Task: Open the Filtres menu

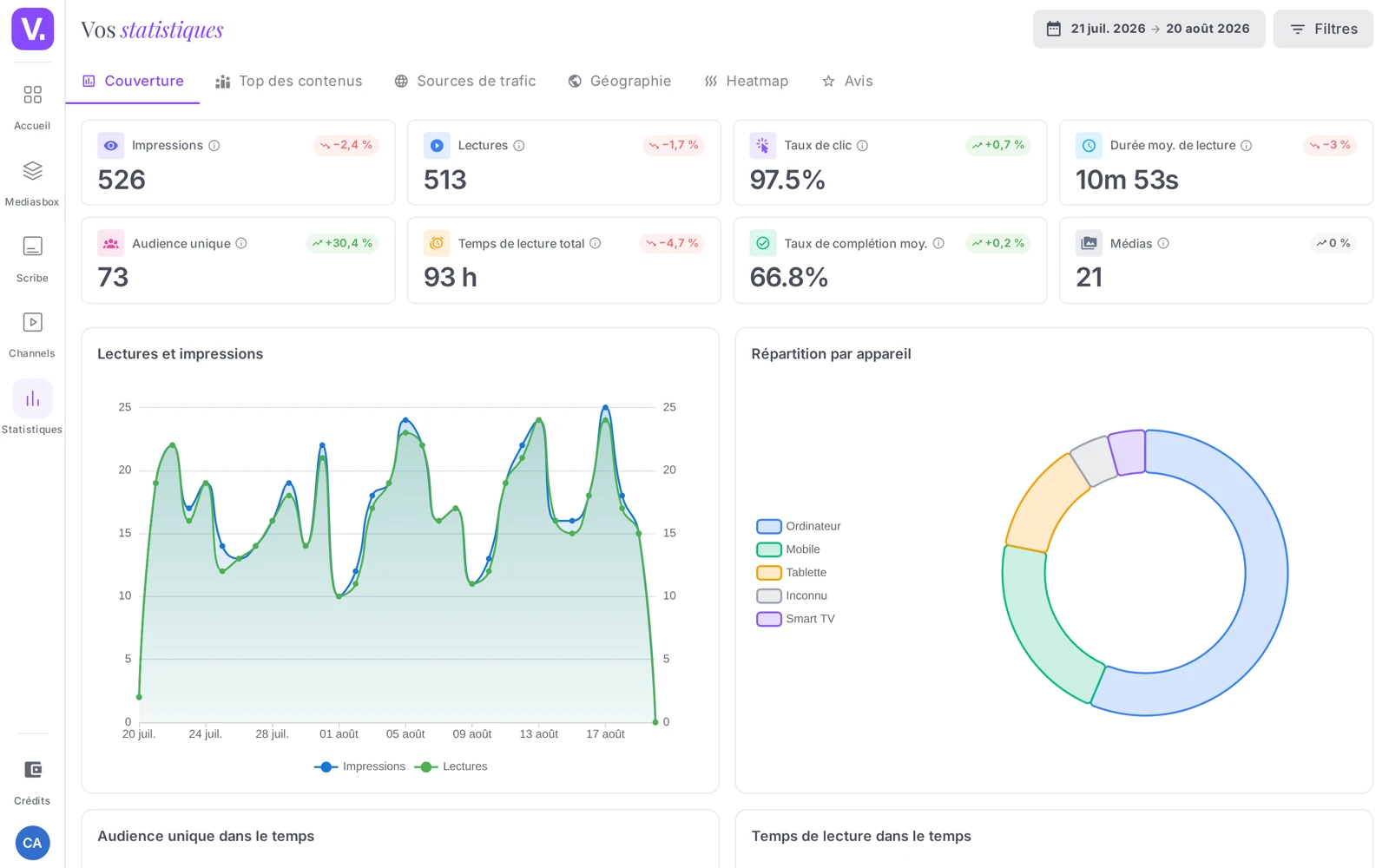Action: 1323,29
